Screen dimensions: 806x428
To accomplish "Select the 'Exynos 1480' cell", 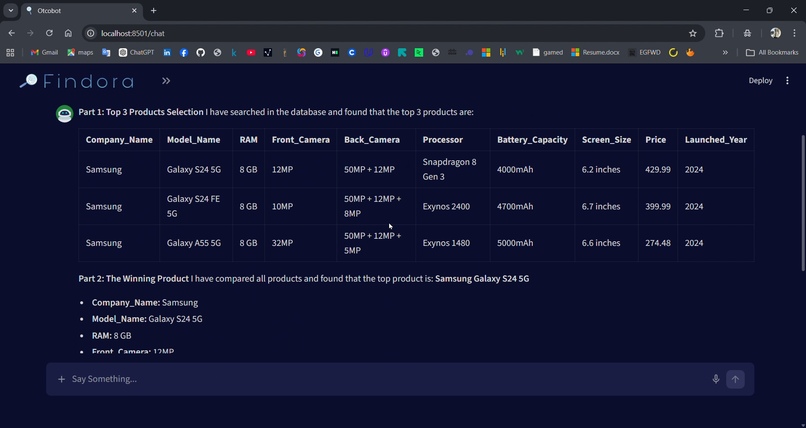I will pos(452,243).
